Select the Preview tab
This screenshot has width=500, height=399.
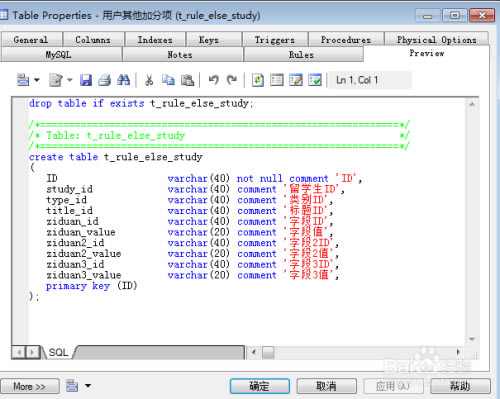point(427,53)
